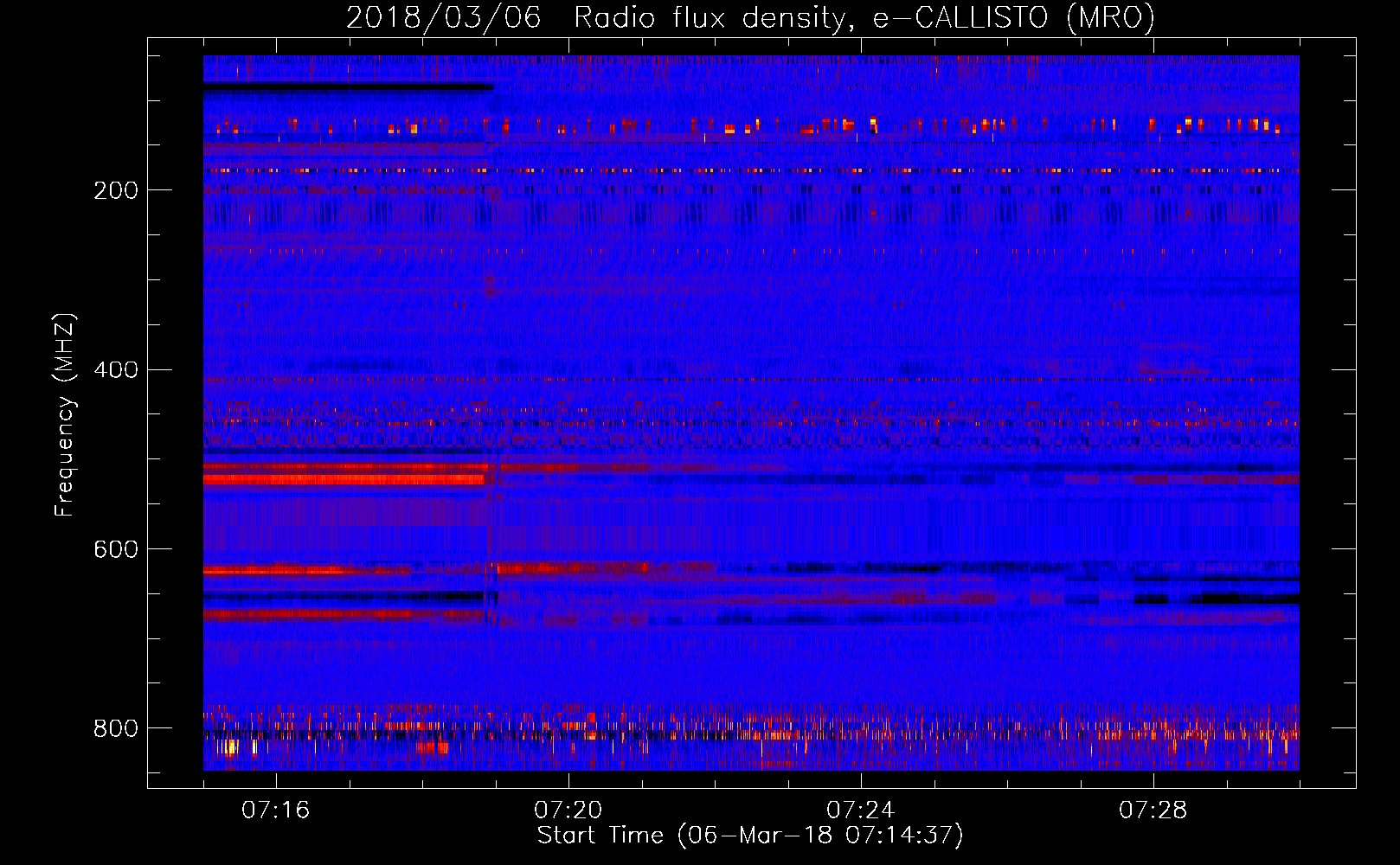Screen dimensions: 1400x865
Task: Click the 07:16 time tick label
Action: click(275, 811)
